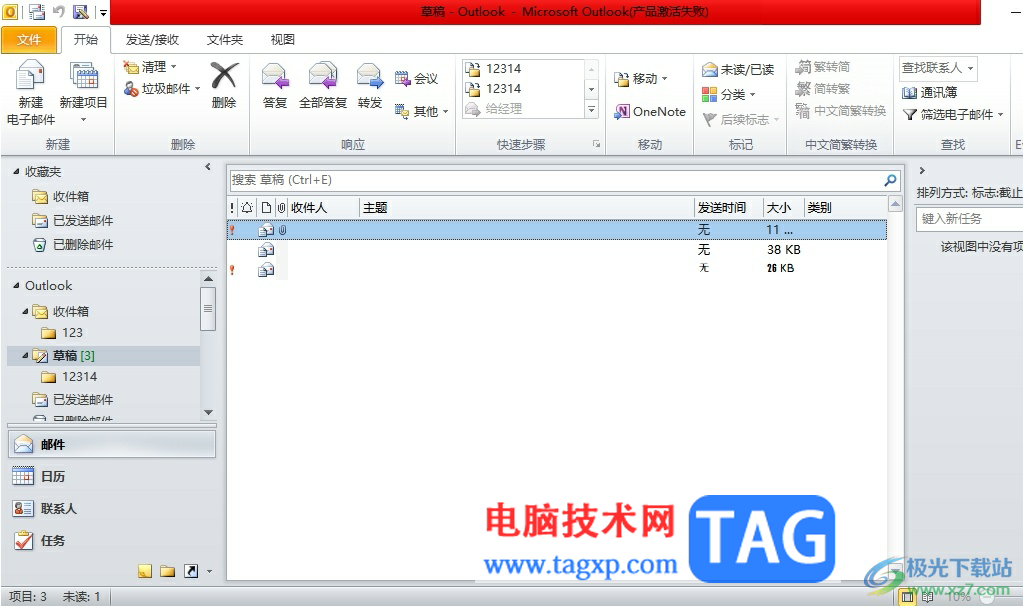Switch to Mail (邮件) navigation
Image resolution: width=1023 pixels, height=606 pixels.
point(112,444)
